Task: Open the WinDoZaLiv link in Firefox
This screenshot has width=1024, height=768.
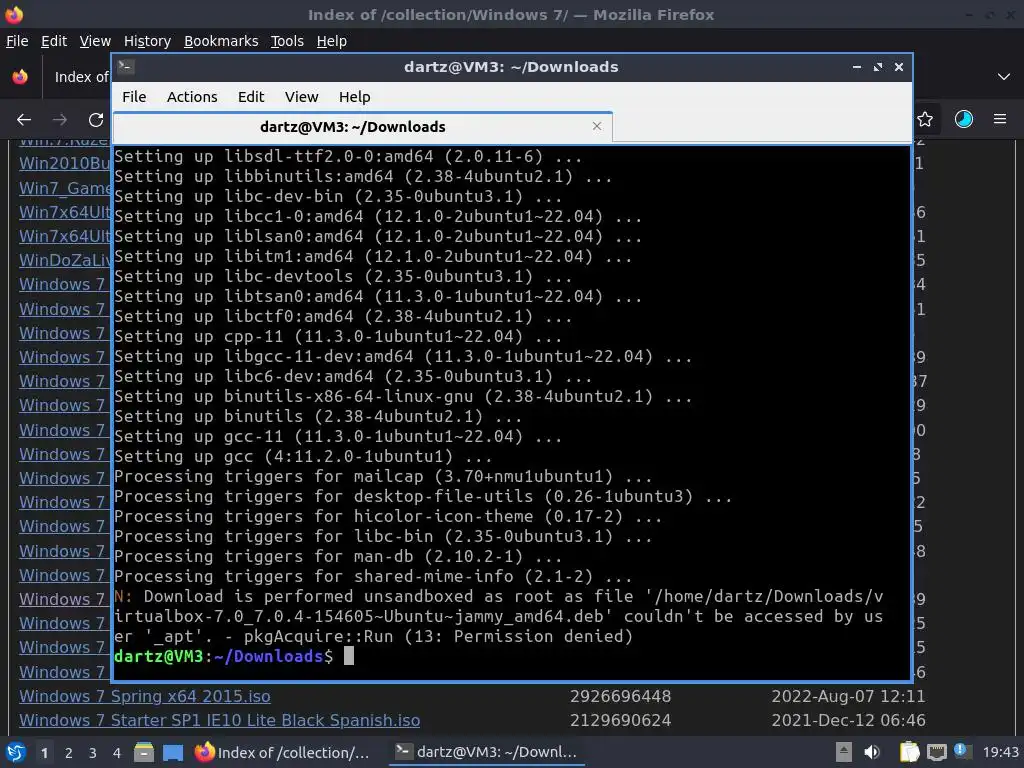Action: (x=65, y=260)
